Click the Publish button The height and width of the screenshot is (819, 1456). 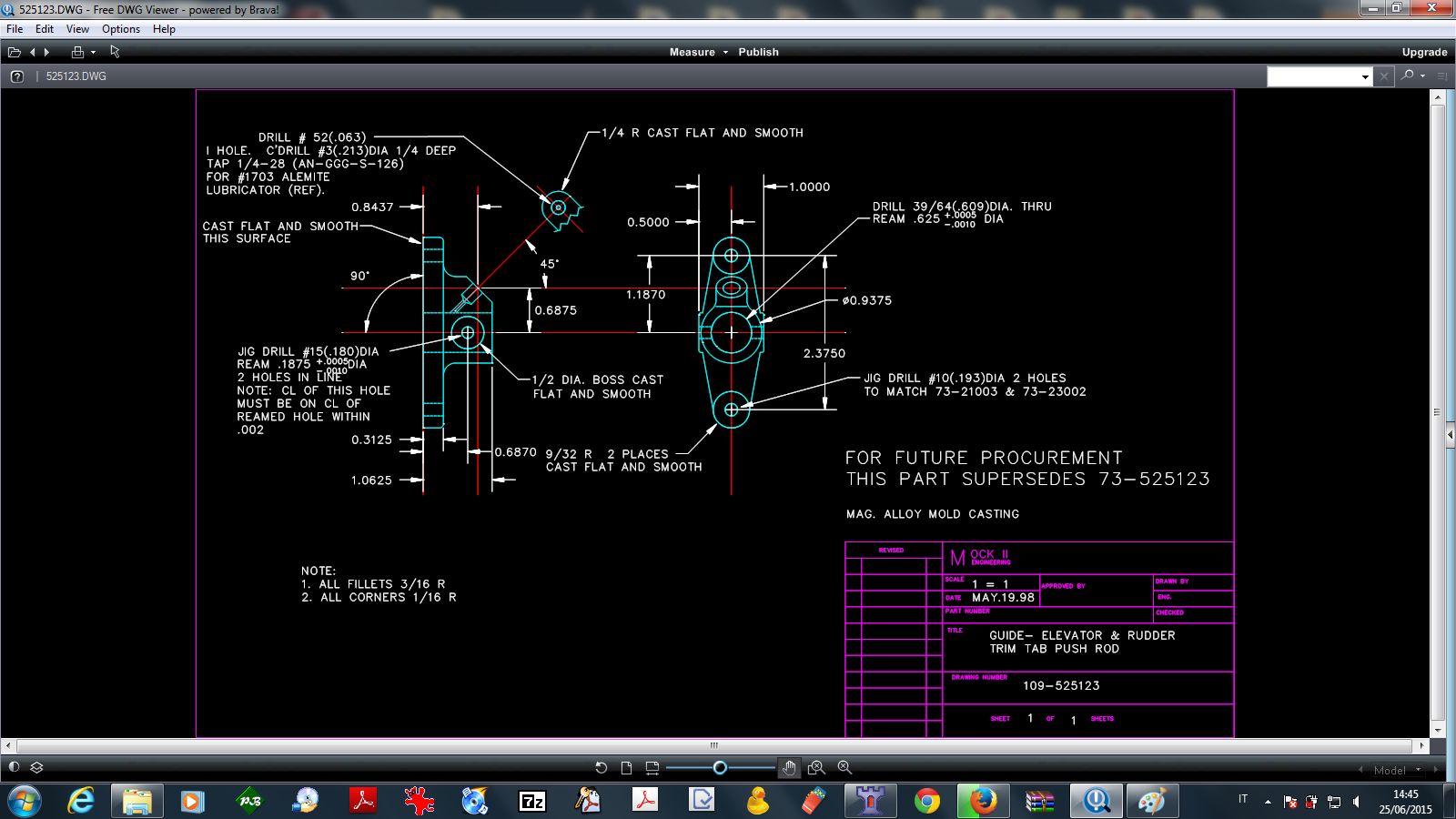(x=758, y=52)
